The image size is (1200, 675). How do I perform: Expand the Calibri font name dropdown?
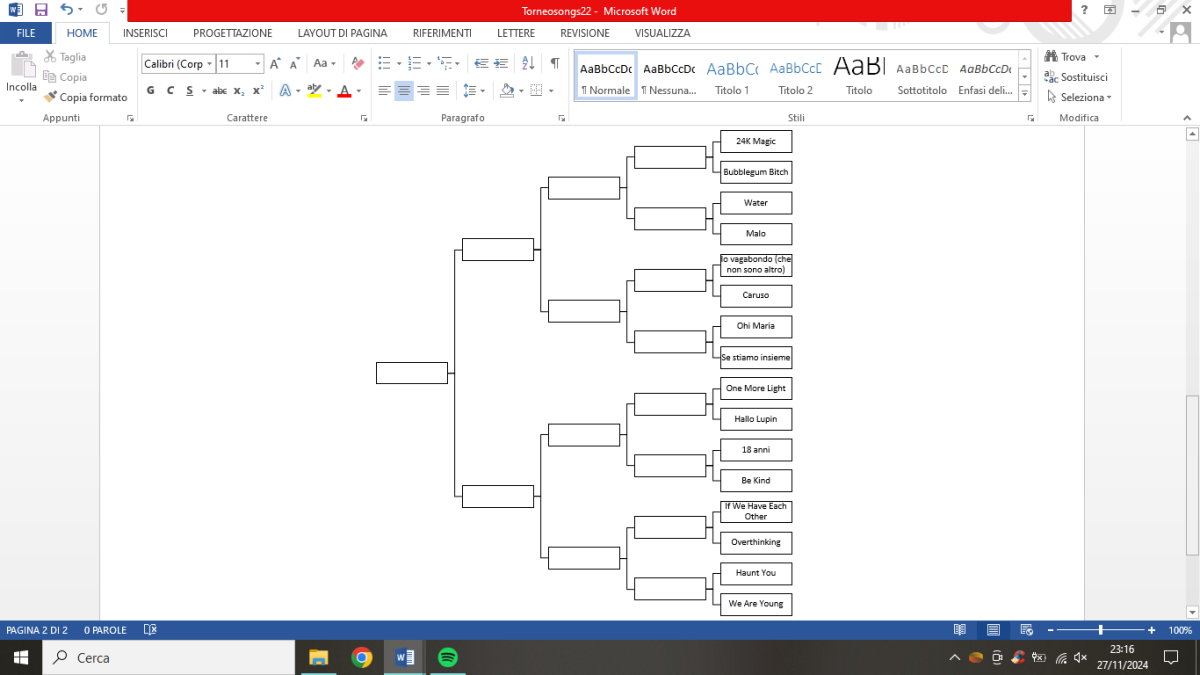point(209,63)
